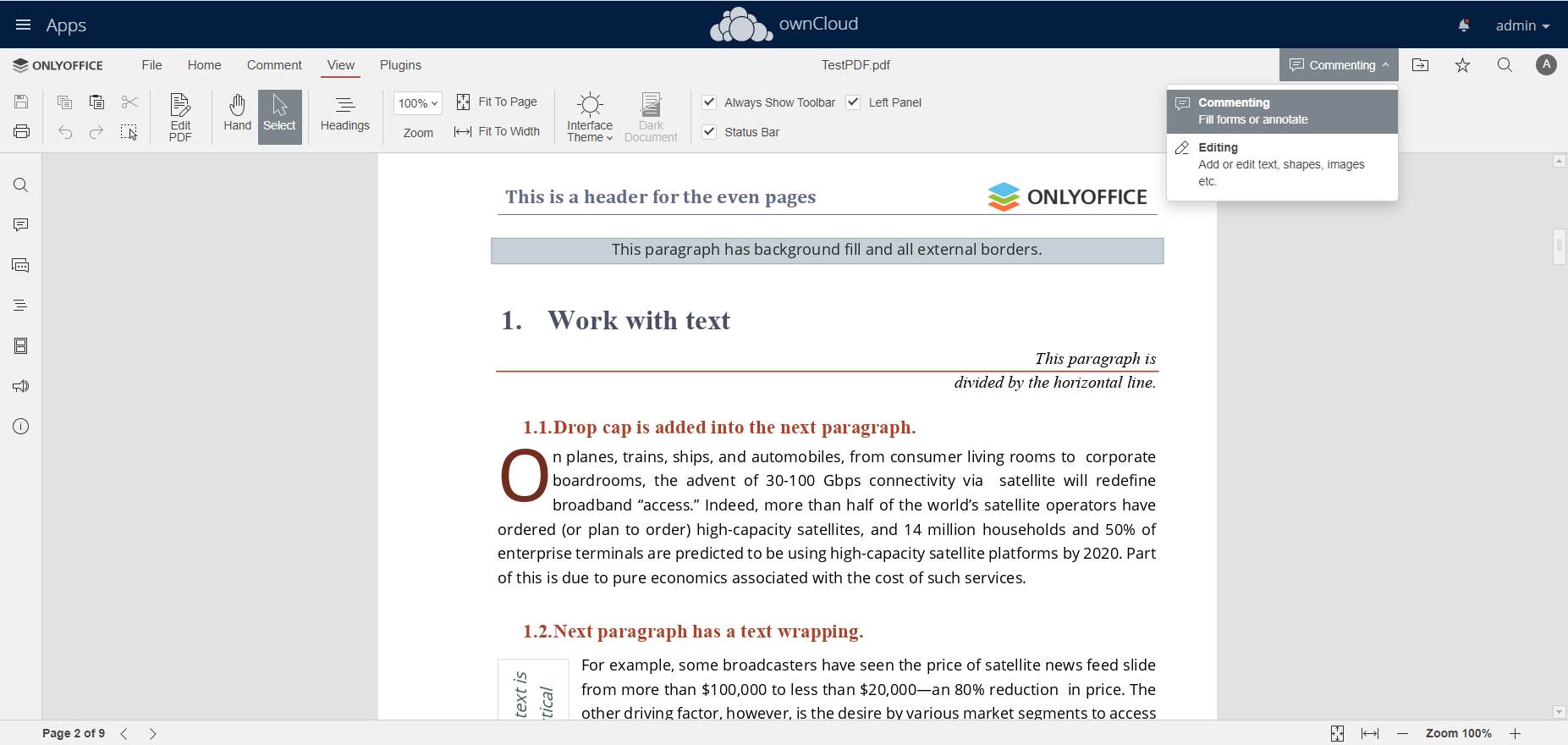Screen dimensions: 1568x745
Task: Zoom out with the minus button
Action: (x=1402, y=733)
